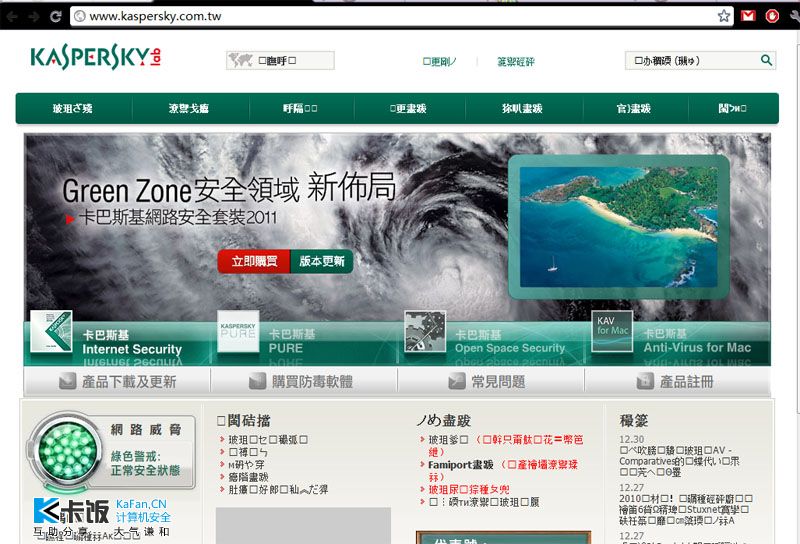Click the icon beside 購買防毒軟體
Viewport: 800px width, 544px height.
click(x=257, y=381)
